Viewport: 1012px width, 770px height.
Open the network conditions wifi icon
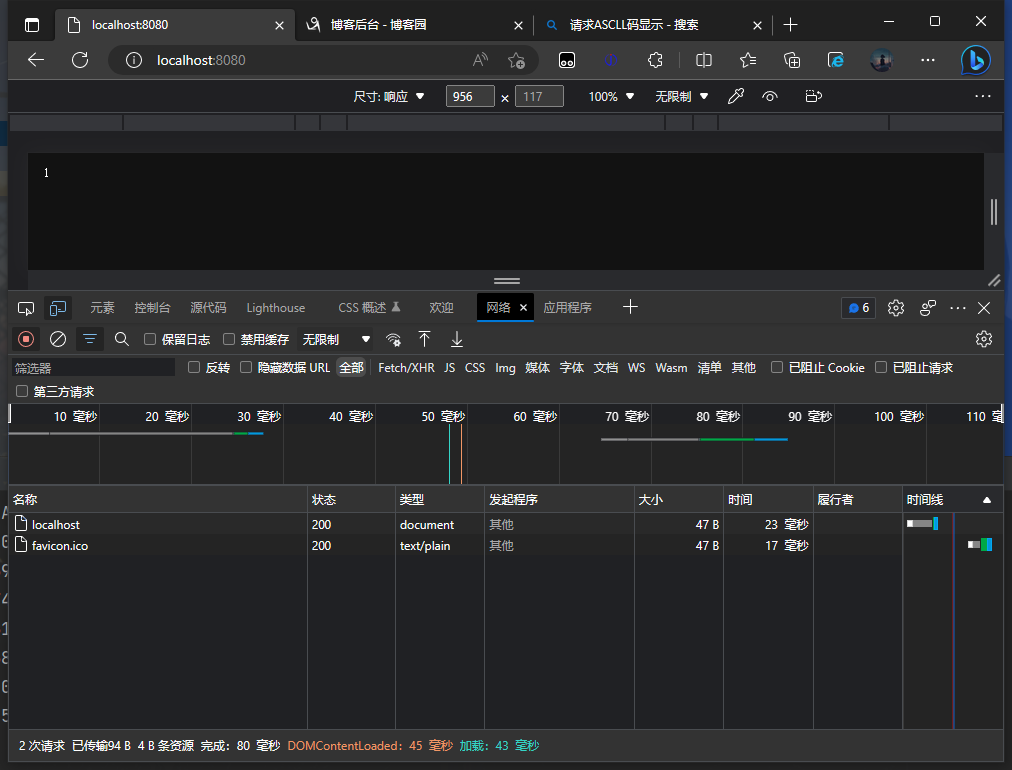tap(394, 339)
